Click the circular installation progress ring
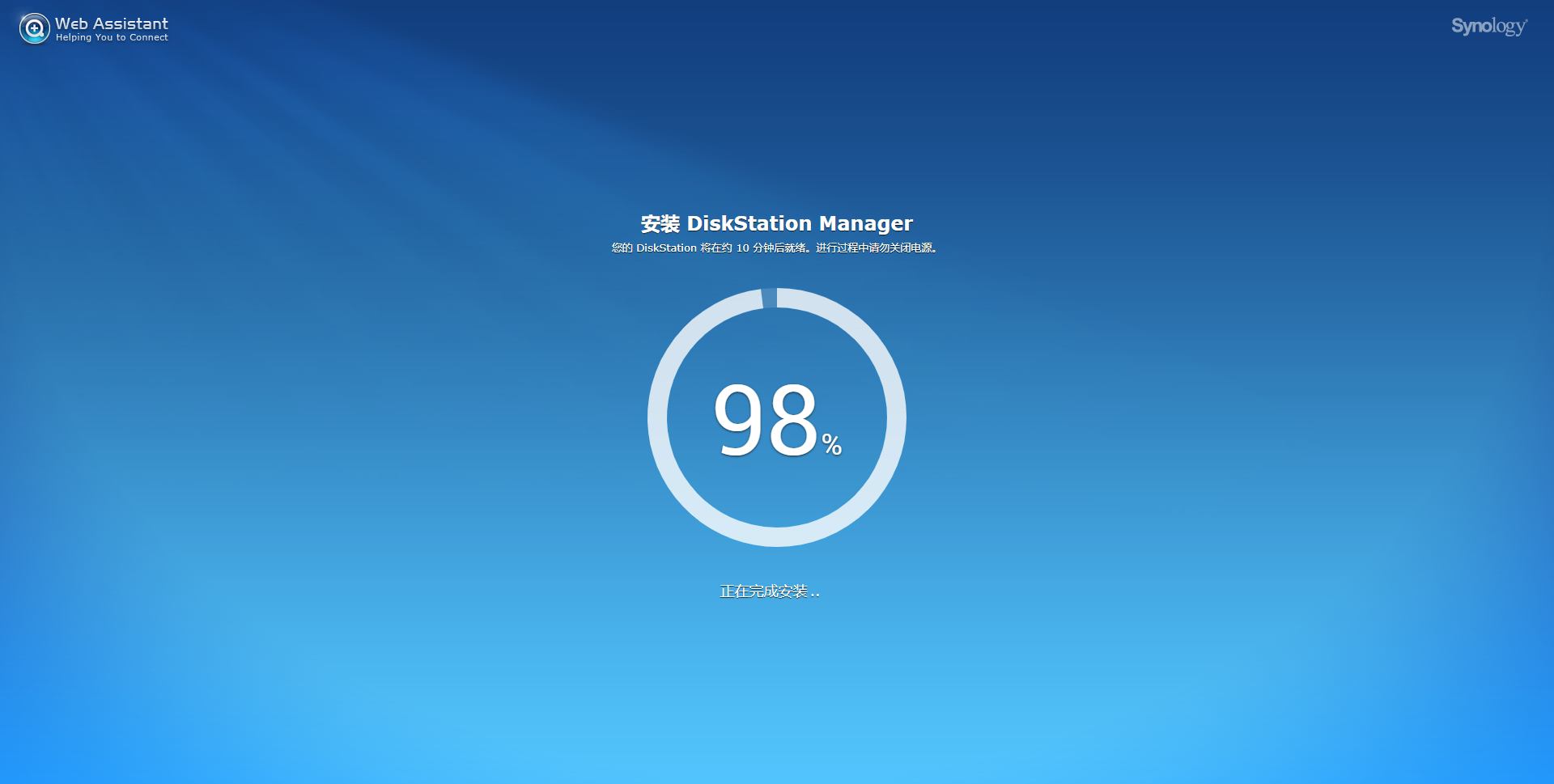 point(777,417)
